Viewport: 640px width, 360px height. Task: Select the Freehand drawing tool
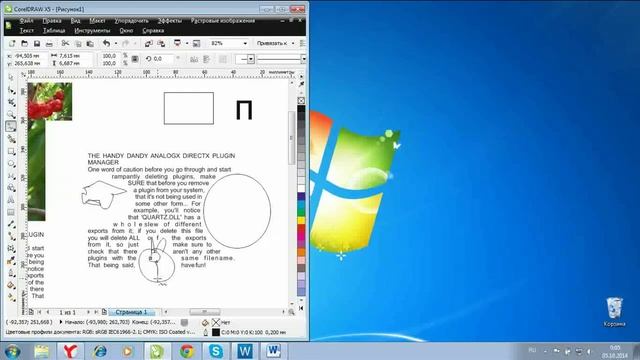point(11,127)
